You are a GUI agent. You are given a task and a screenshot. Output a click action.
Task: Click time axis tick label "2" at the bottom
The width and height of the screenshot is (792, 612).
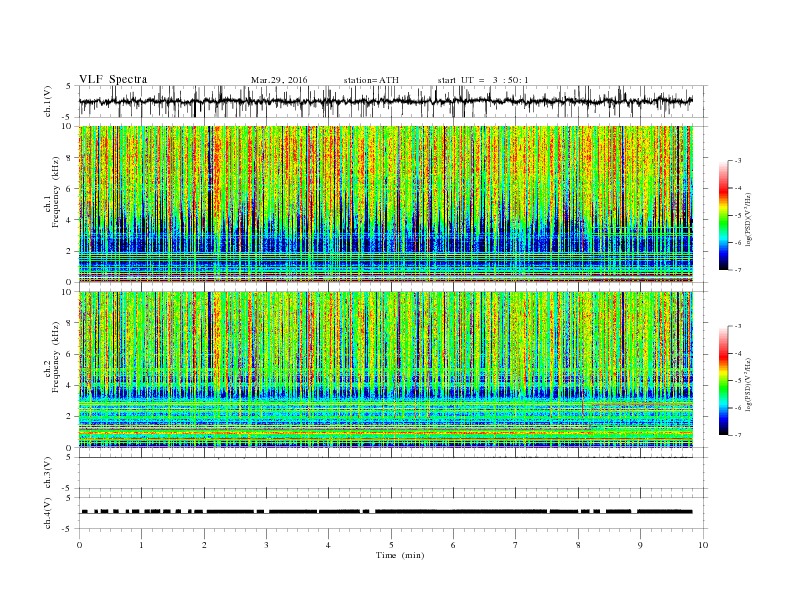tap(204, 545)
